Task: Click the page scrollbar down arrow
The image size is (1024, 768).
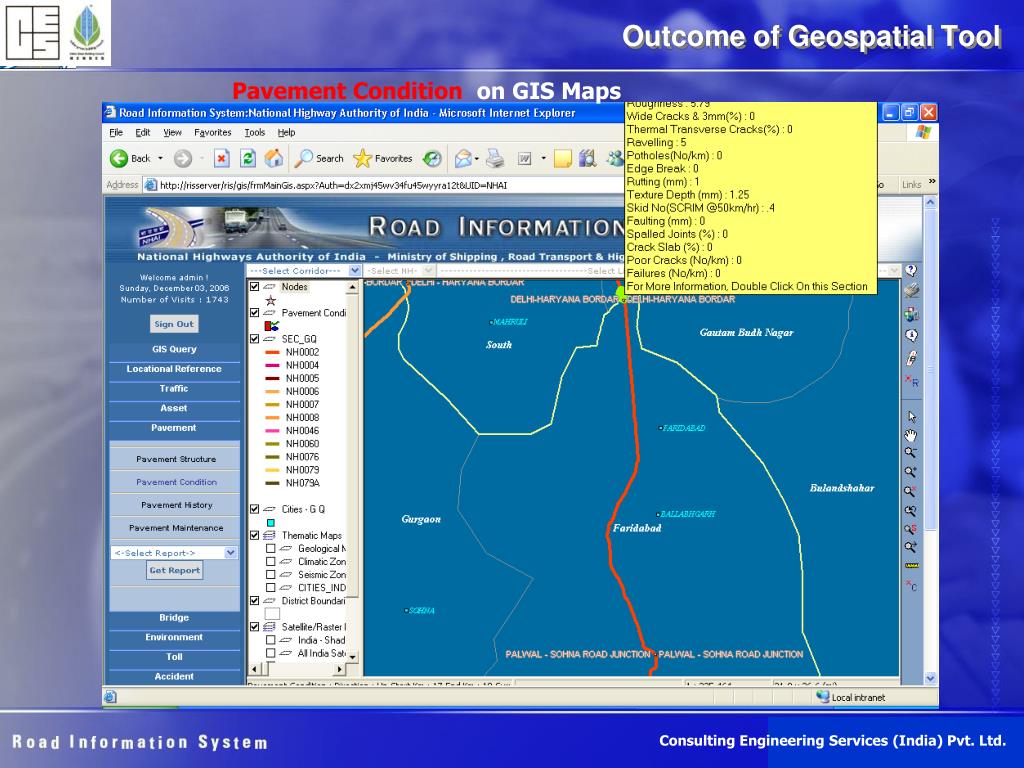Action: coord(930,679)
